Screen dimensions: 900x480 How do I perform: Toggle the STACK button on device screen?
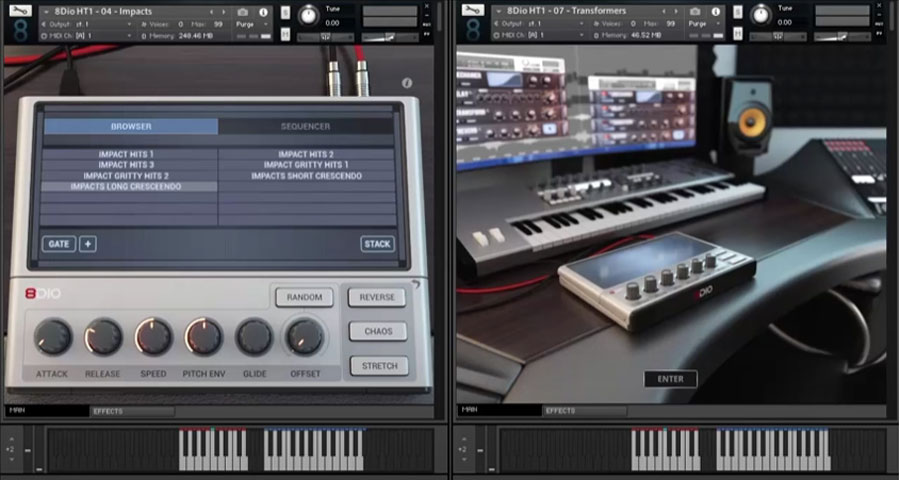tap(377, 244)
